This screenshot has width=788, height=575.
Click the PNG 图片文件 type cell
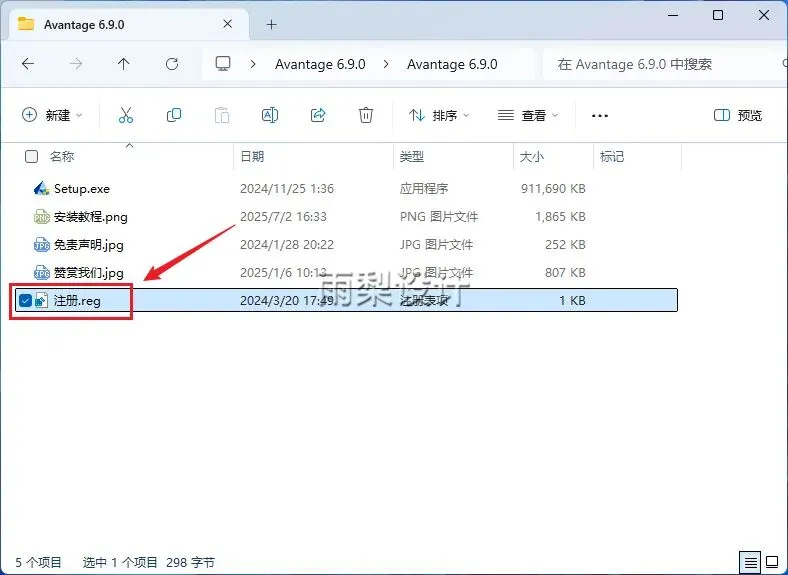439,217
